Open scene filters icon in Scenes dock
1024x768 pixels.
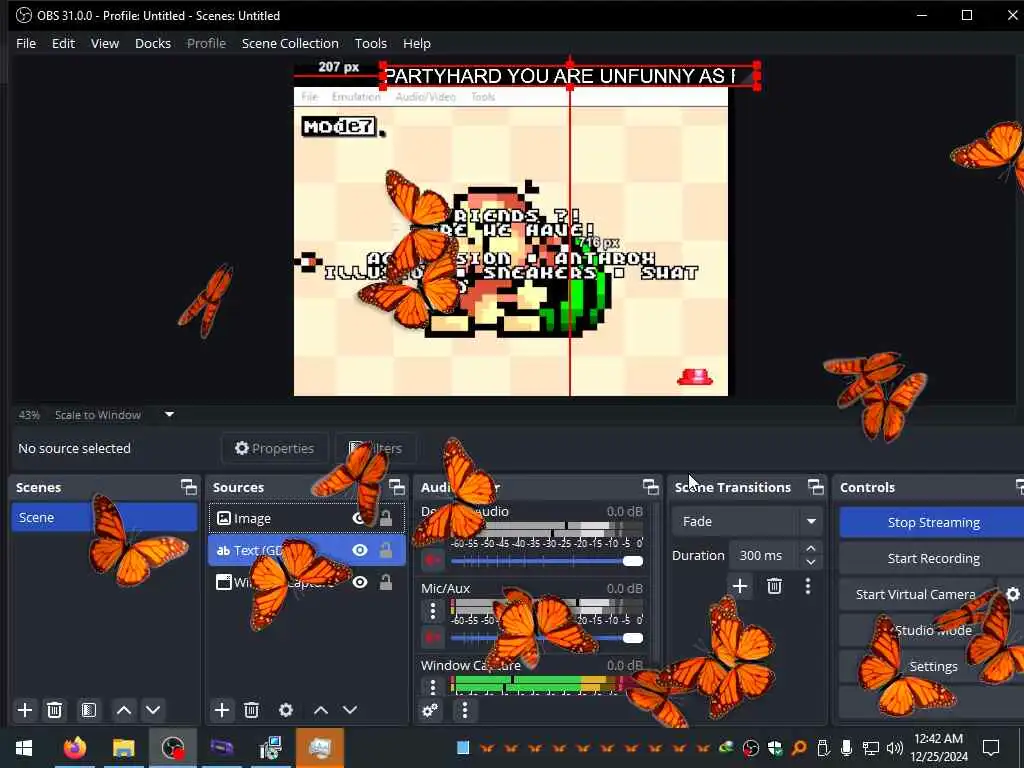(x=89, y=710)
